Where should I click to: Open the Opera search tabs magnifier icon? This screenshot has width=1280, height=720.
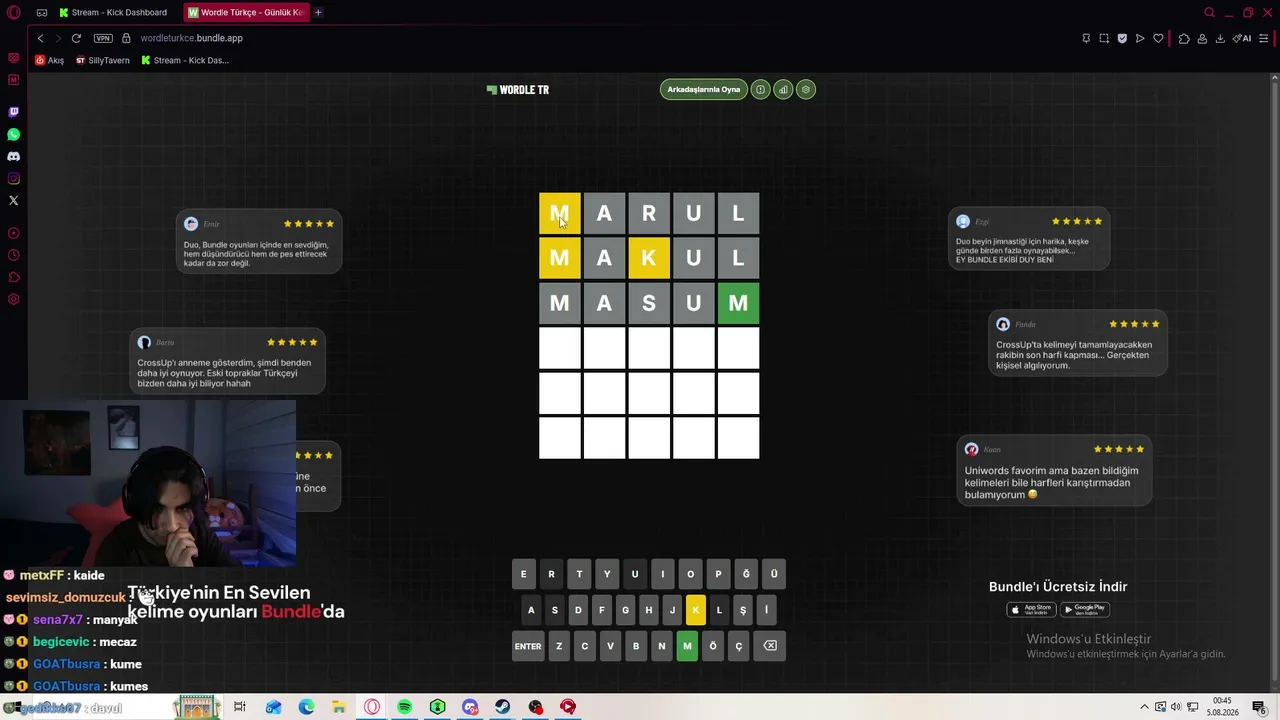[x=1209, y=12]
